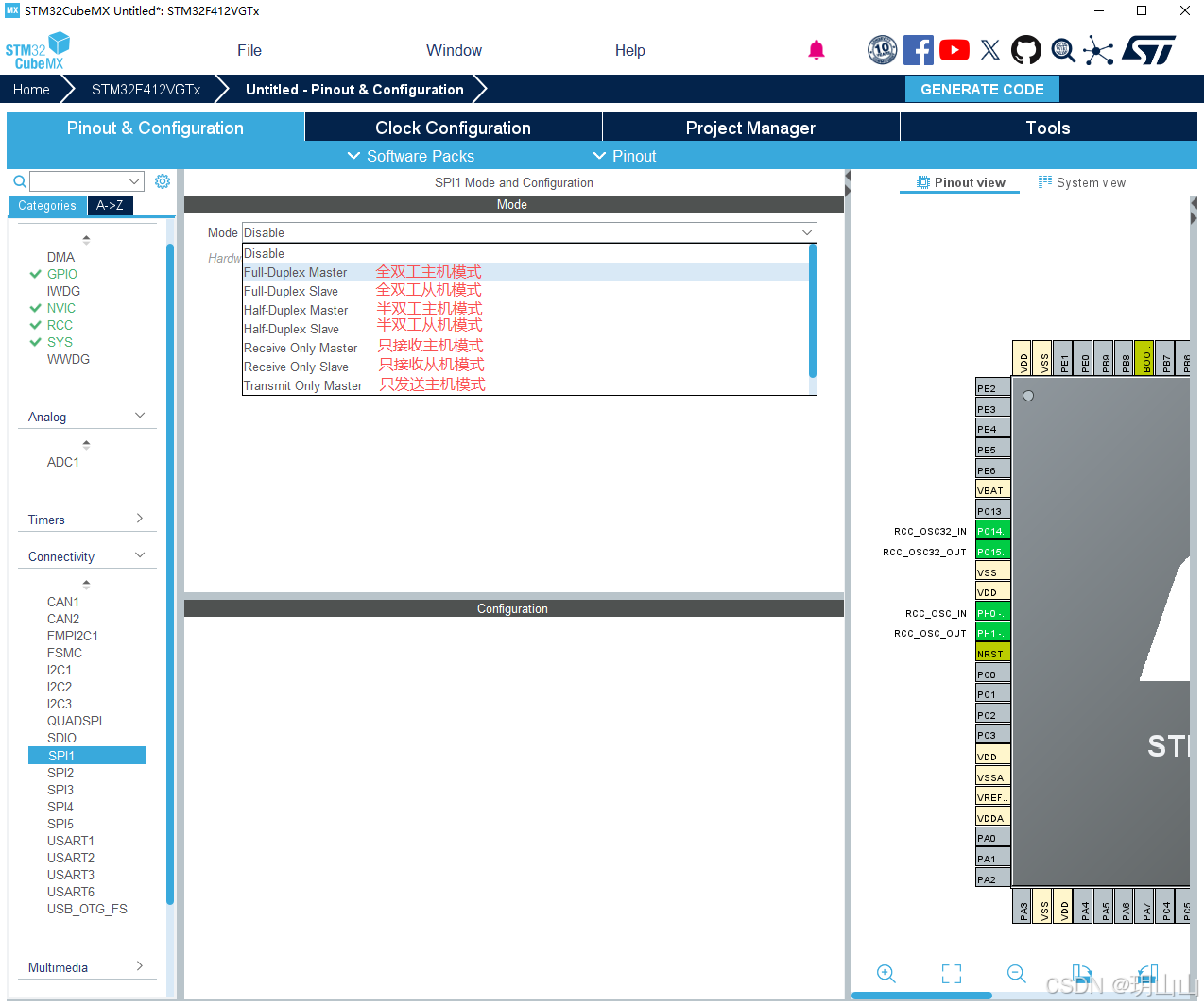1204x1006 pixels.
Task: Open the peripheral search dropdown
Action: [x=134, y=181]
